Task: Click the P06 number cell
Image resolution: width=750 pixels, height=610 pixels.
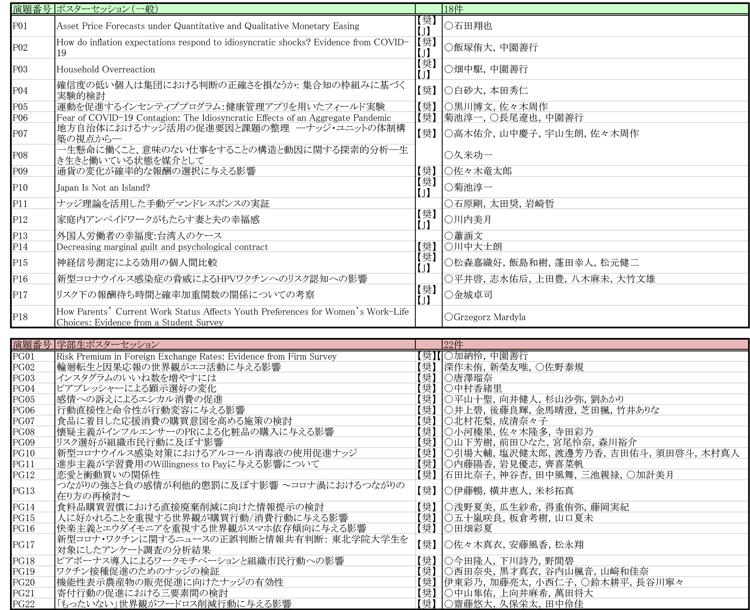Action: click(33, 117)
